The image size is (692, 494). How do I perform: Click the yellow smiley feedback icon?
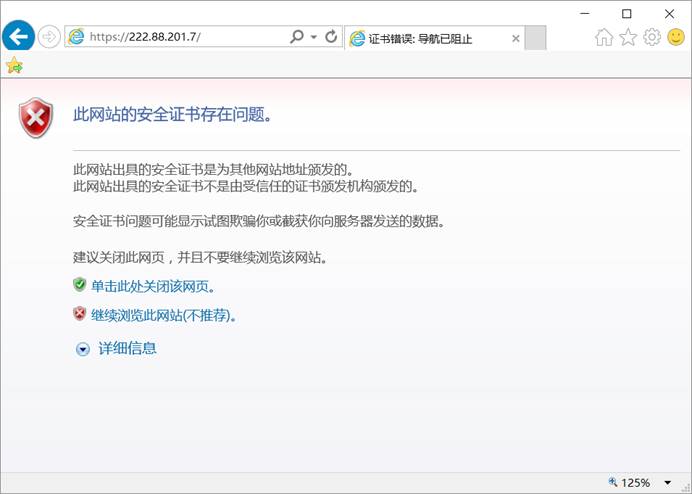[x=676, y=37]
